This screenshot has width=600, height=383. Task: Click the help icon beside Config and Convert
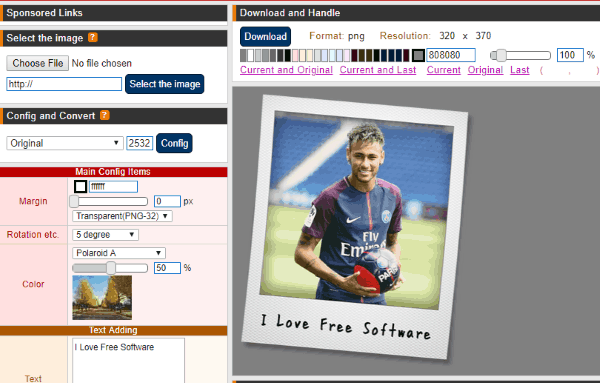click(x=105, y=115)
